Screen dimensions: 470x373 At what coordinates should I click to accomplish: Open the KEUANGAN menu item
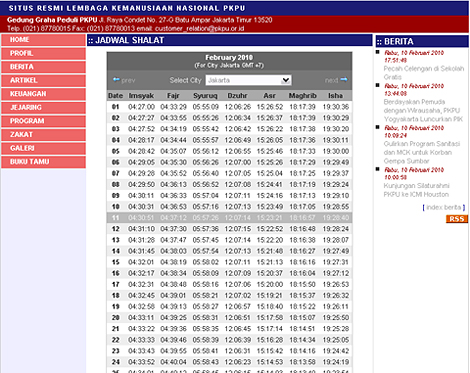click(x=43, y=94)
